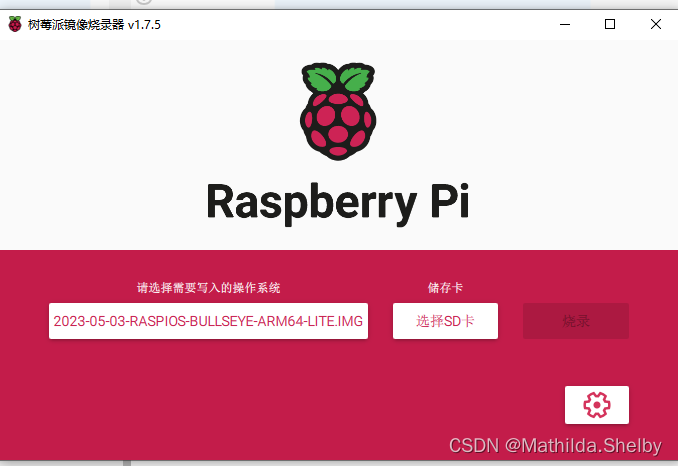This screenshot has height=466, width=678.
Task: Click the 选择SD卡 button
Action: 445,321
